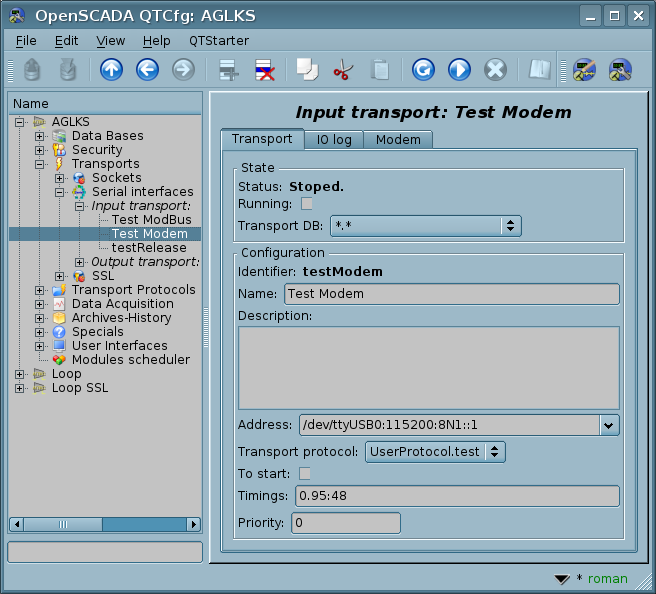Click the last QTStarter module icon with wrench
Screen dimensions: 656x594
click(x=620, y=69)
